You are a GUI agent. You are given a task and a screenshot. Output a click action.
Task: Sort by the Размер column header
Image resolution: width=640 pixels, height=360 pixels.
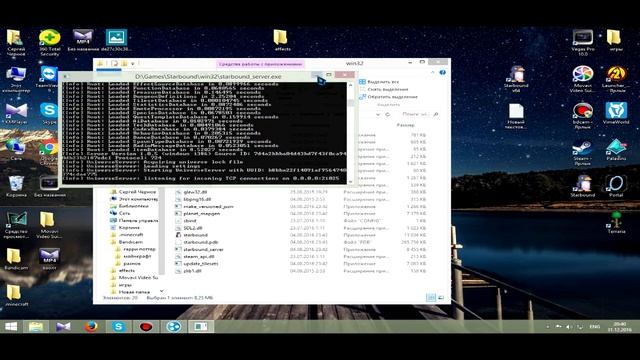click(x=405, y=125)
